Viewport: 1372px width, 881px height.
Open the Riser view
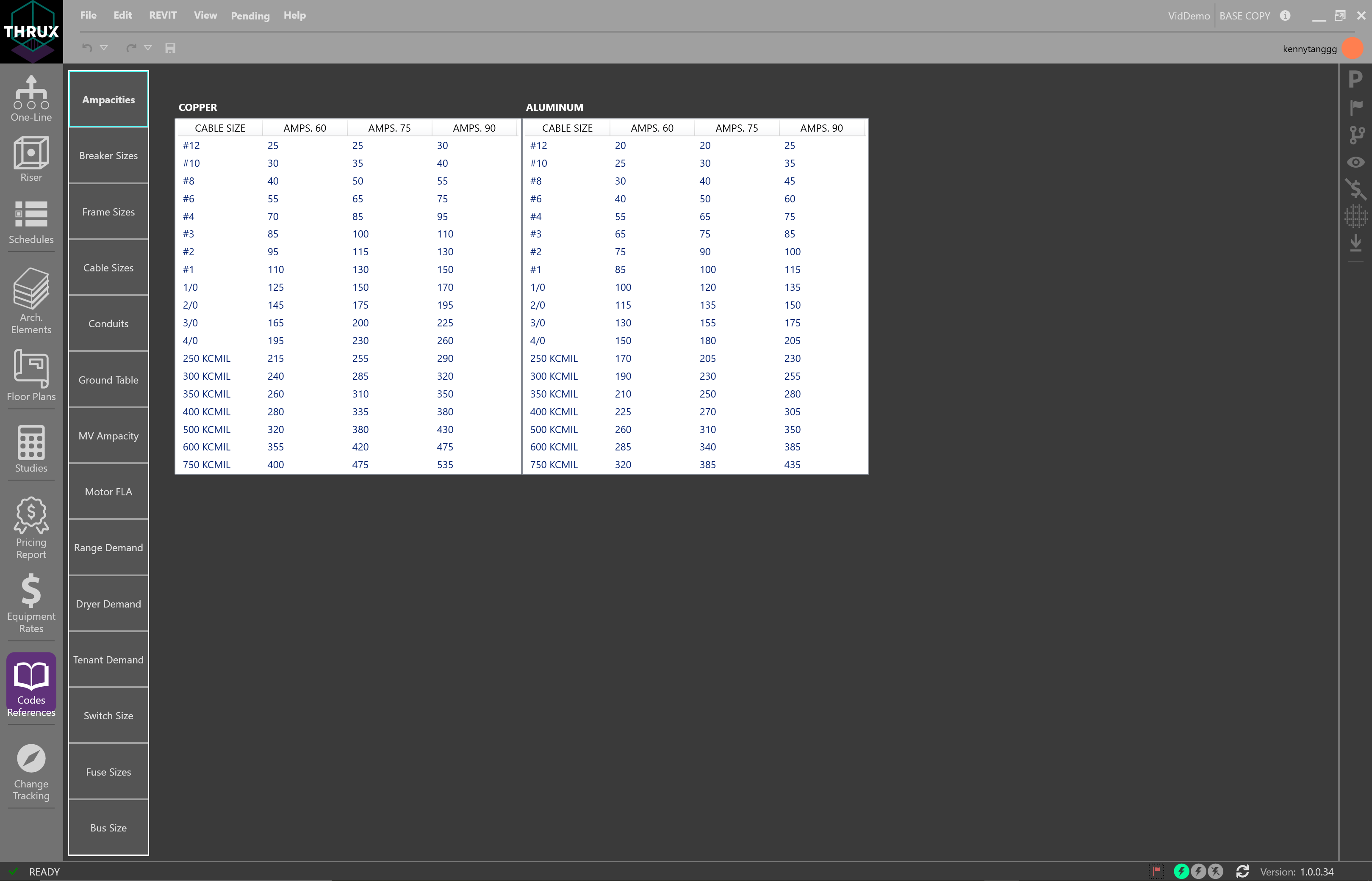coord(31,159)
